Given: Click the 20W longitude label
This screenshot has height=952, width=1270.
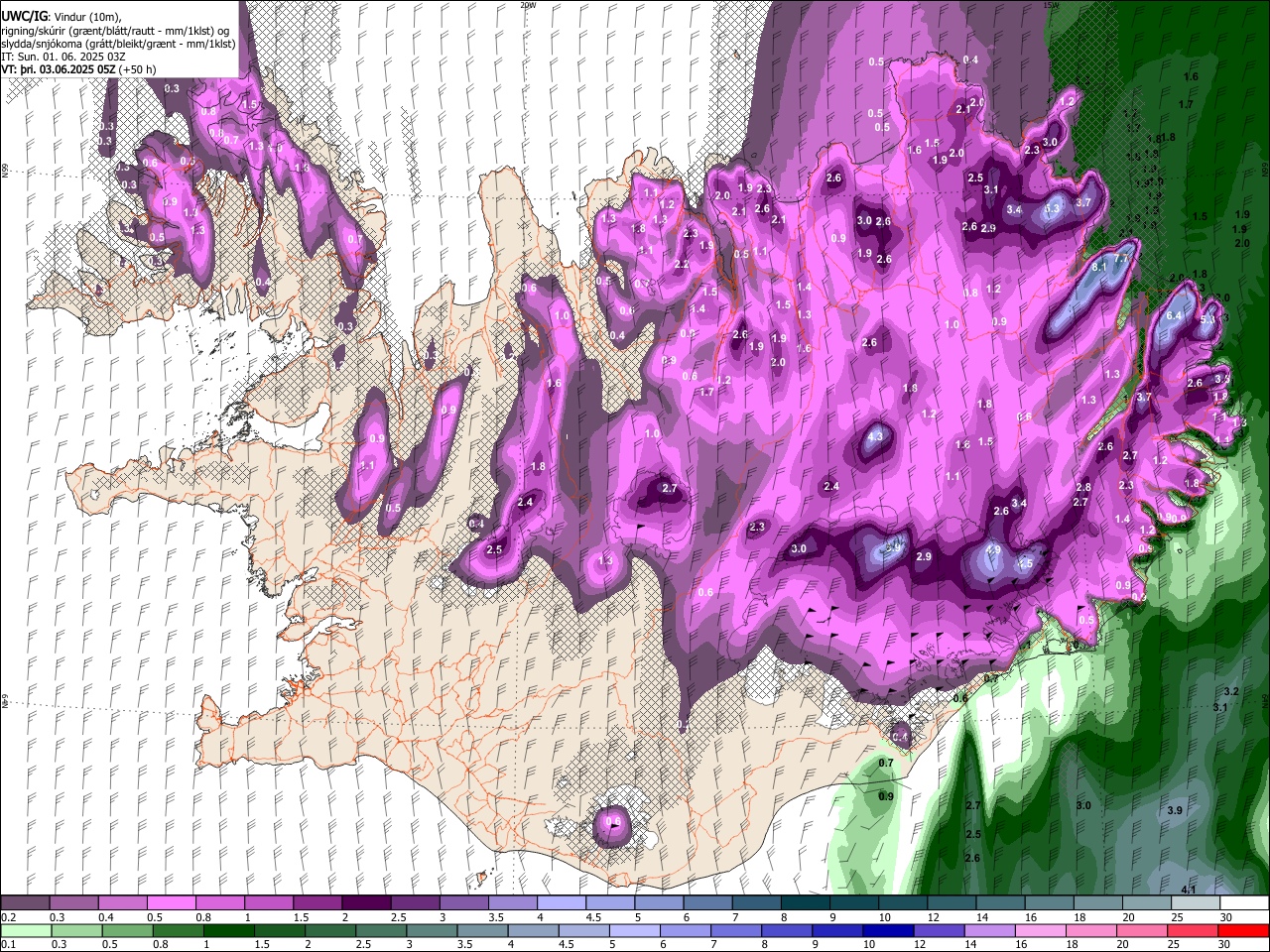Looking at the screenshot, I should (529, 5).
